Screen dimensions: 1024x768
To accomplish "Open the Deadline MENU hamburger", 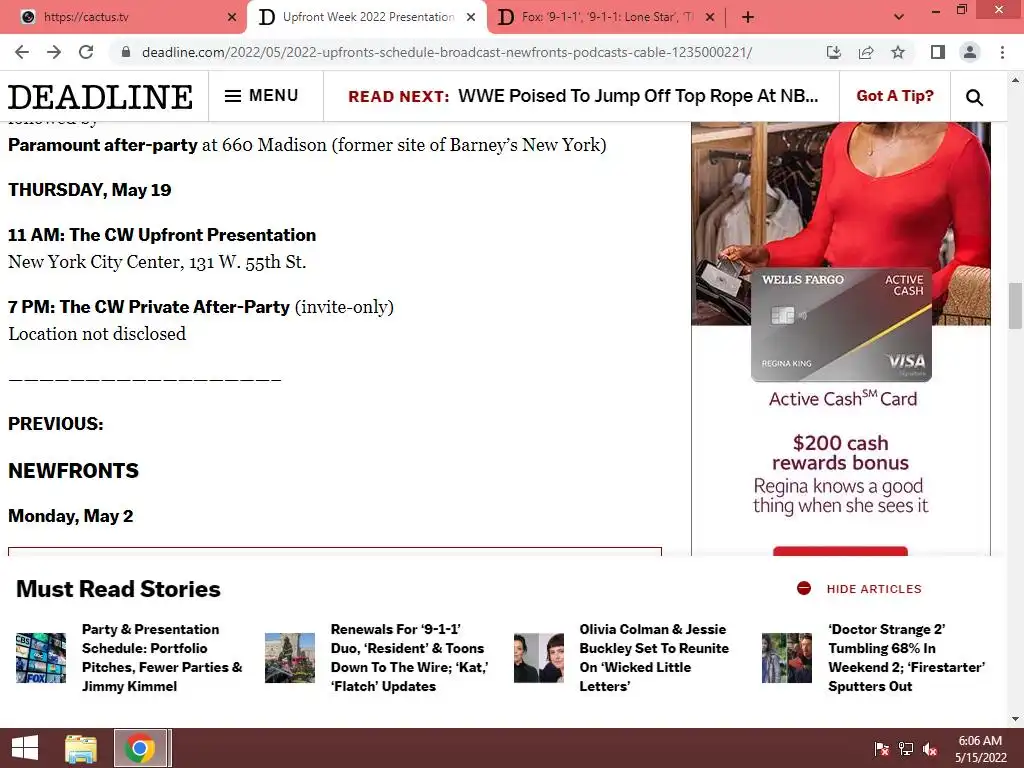I will [261, 96].
